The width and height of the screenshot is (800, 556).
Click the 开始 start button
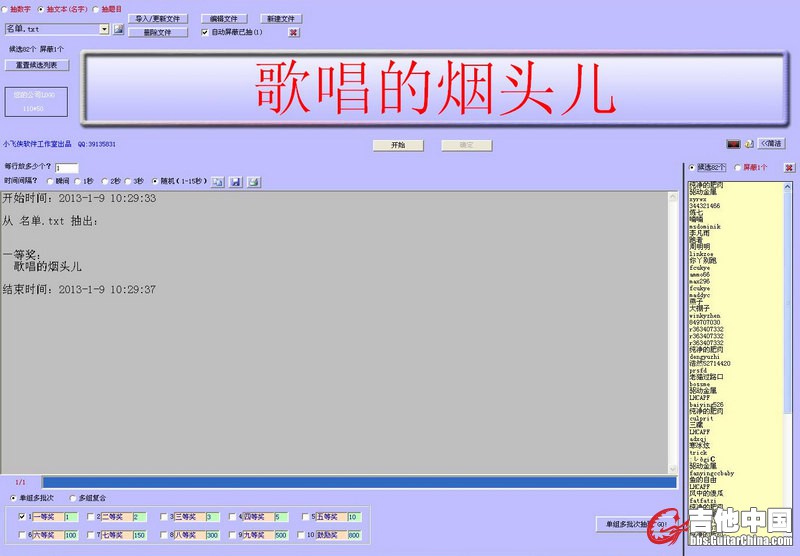pos(398,145)
